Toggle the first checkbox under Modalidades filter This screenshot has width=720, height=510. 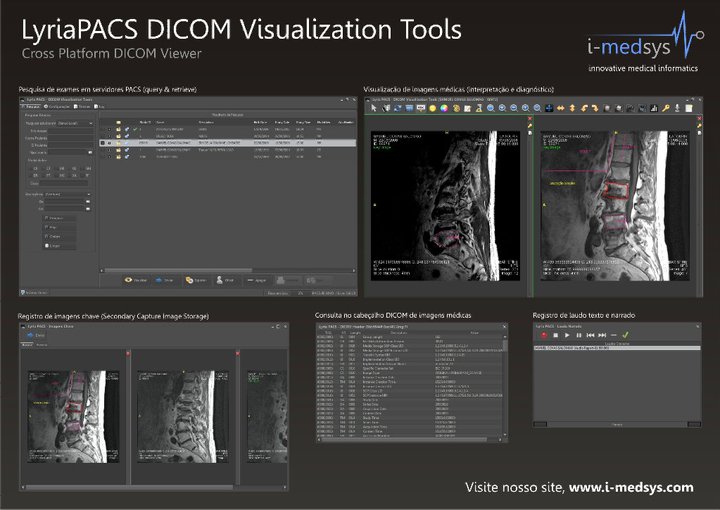pos(44,217)
